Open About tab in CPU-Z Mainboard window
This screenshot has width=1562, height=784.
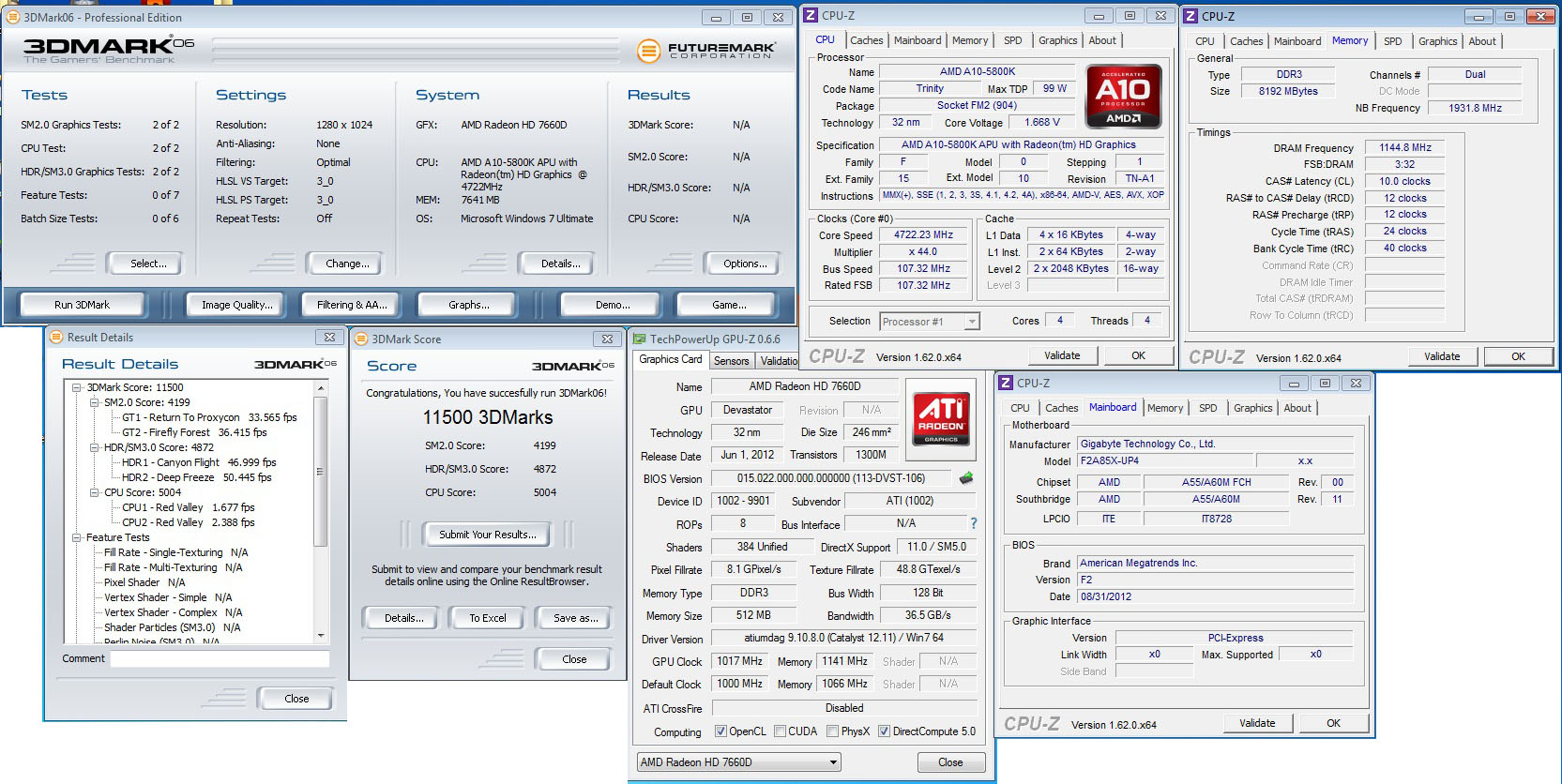(1297, 408)
